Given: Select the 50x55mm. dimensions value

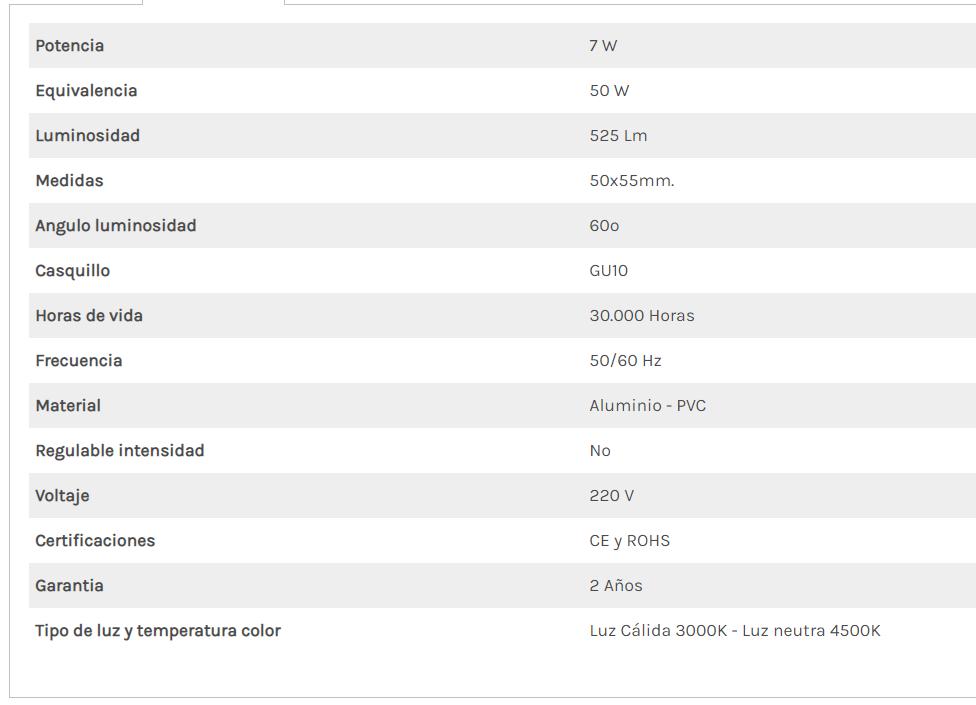Looking at the screenshot, I should coord(631,181).
